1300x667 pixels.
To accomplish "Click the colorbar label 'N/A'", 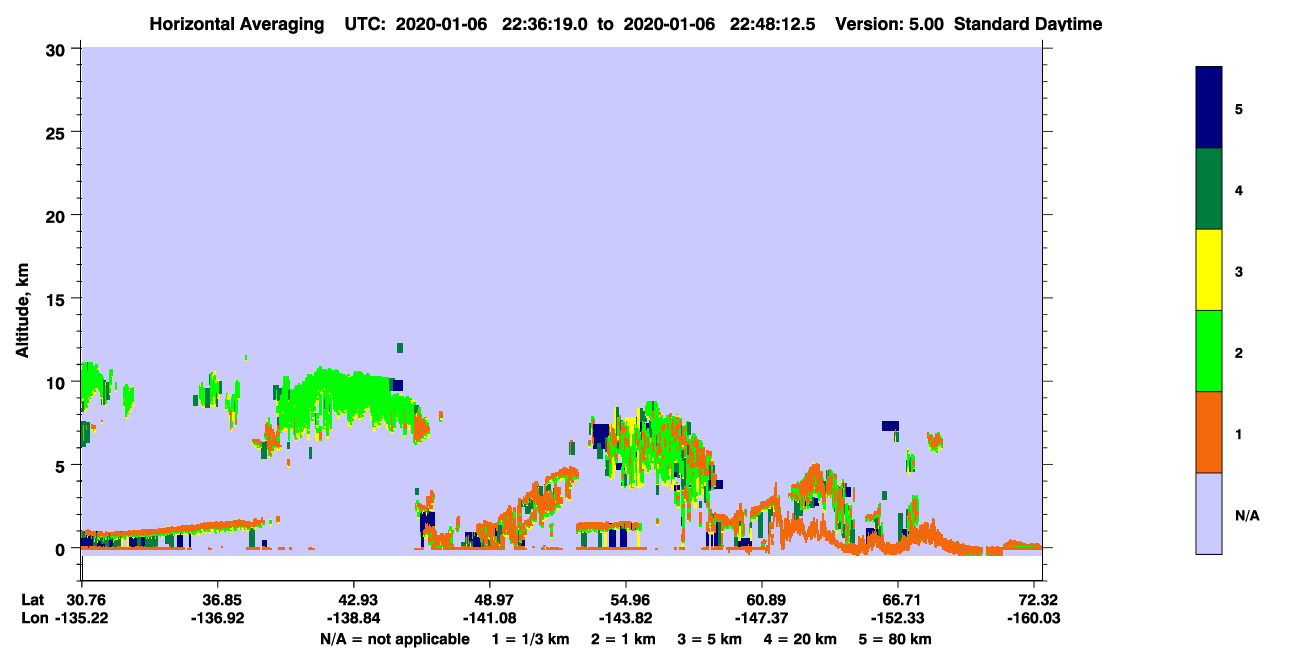I will tap(1246, 516).
